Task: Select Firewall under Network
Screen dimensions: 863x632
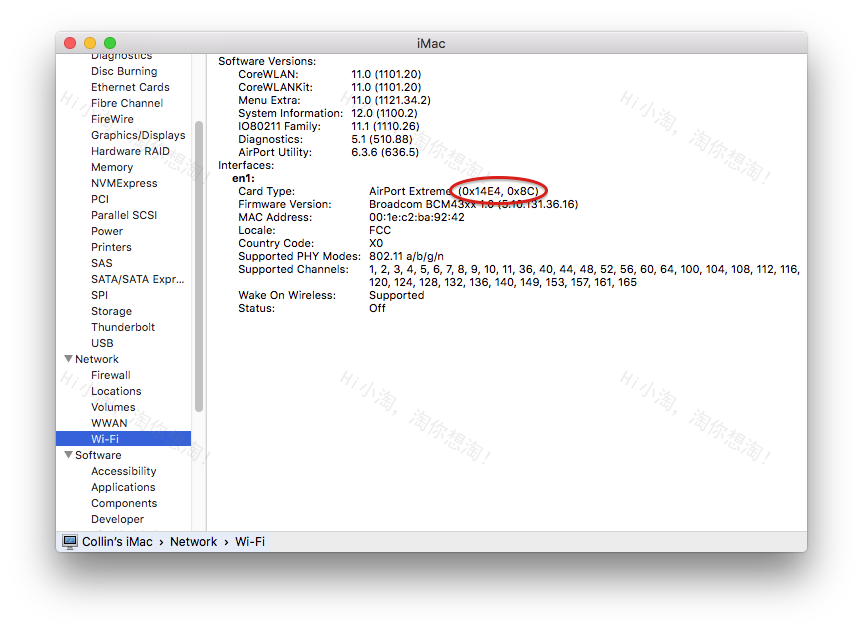Action: (110, 375)
